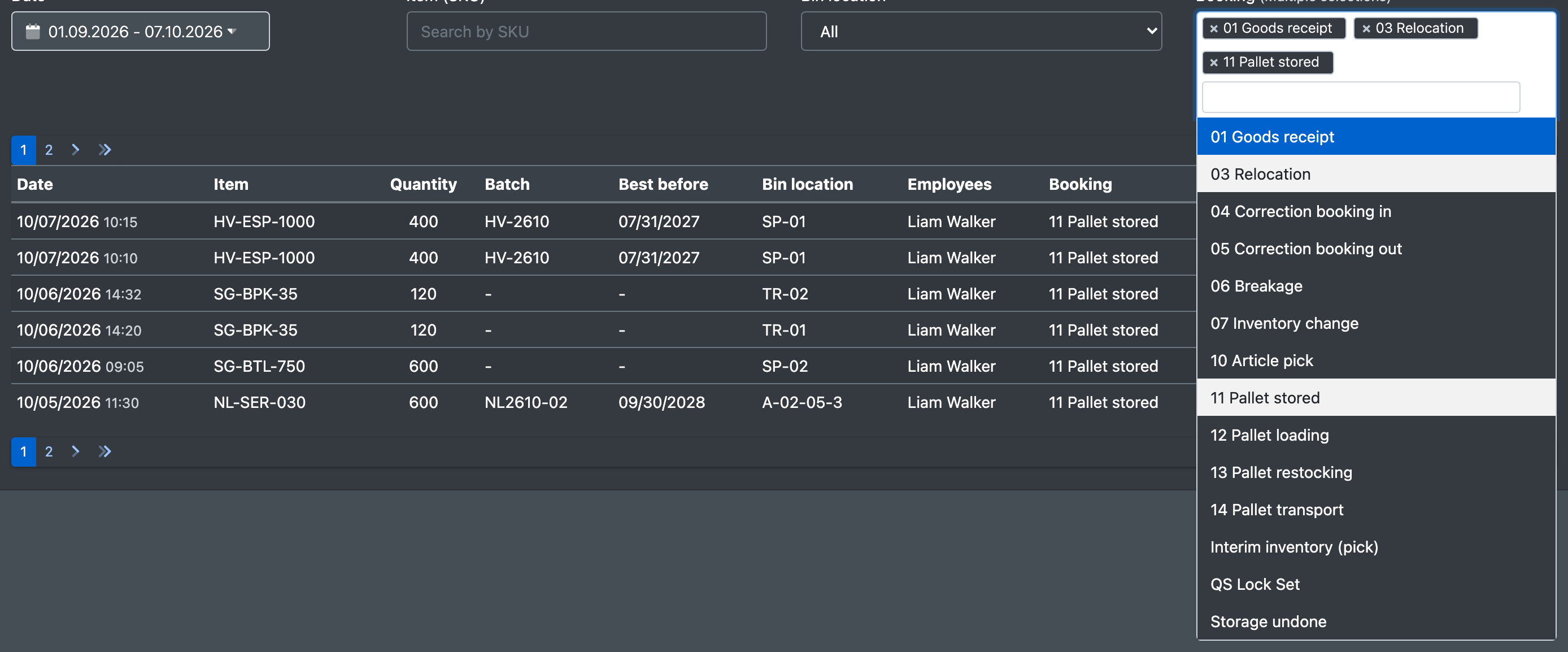Select page 1 in bottom pagination
Image resolution: width=1568 pixels, height=652 pixels.
point(24,452)
